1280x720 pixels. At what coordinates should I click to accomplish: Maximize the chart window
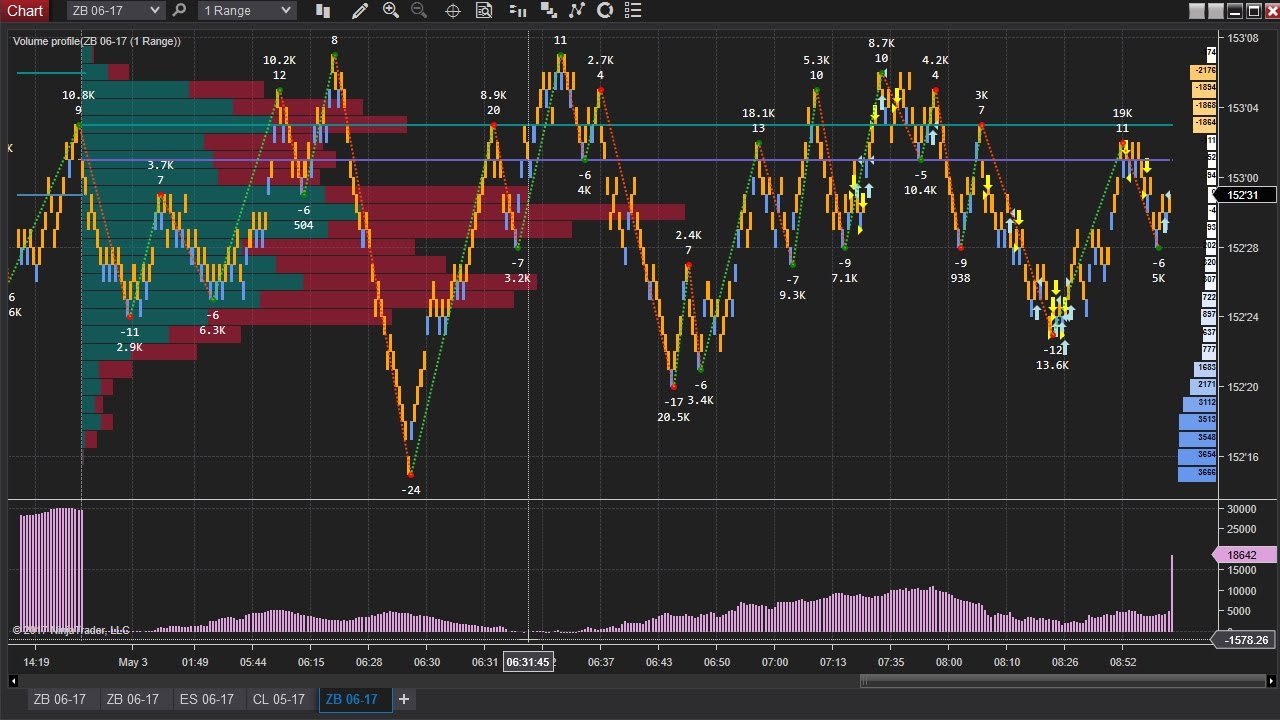point(1252,11)
